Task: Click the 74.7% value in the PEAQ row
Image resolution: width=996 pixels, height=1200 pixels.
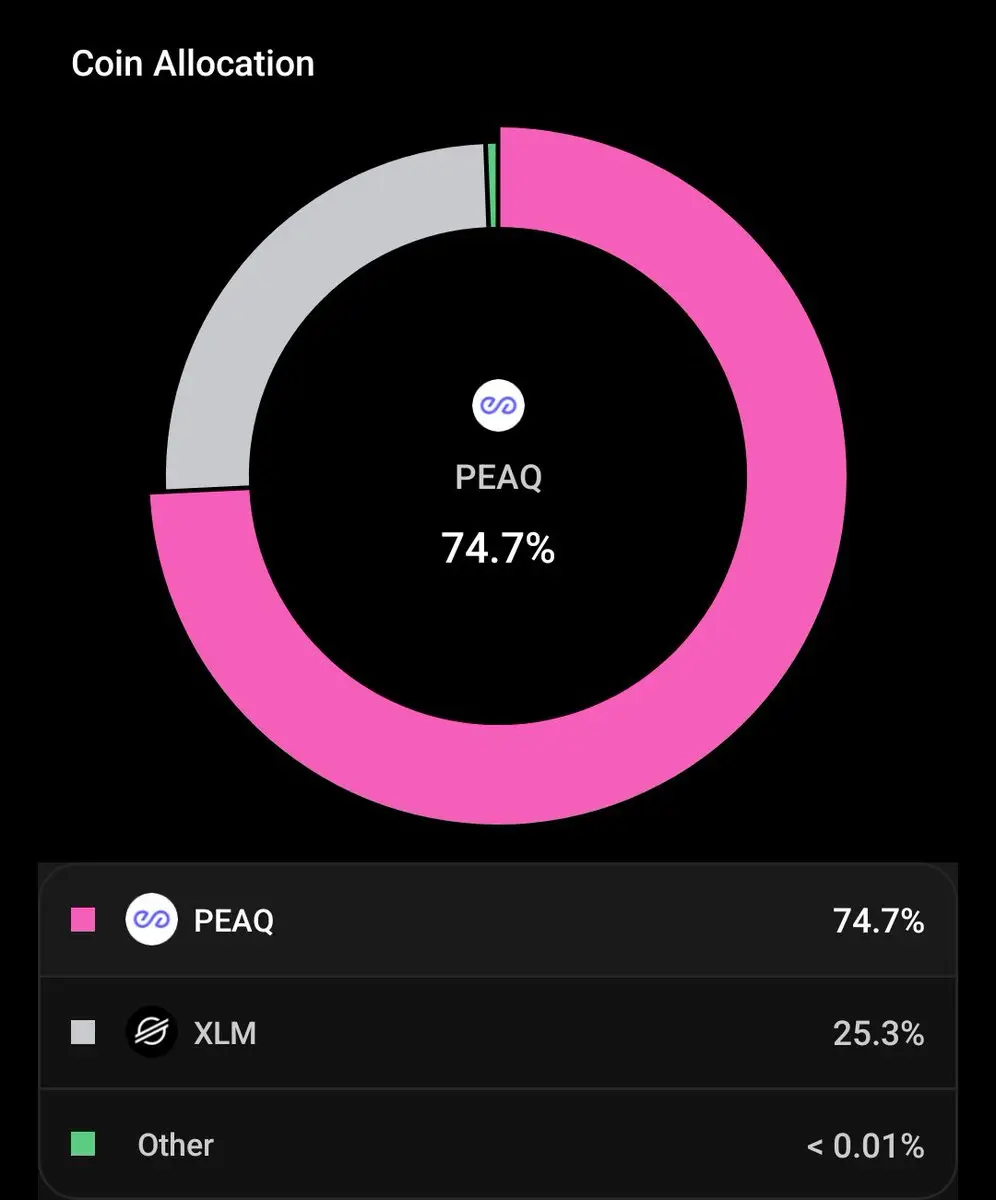Action: (x=878, y=921)
